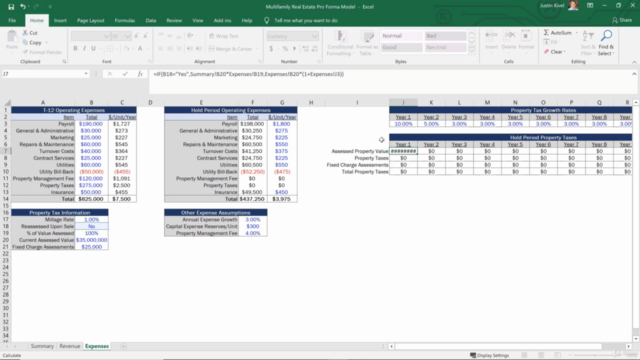This screenshot has width=640, height=360.
Task: Apply accounting dollar format icon
Action: click(271, 49)
